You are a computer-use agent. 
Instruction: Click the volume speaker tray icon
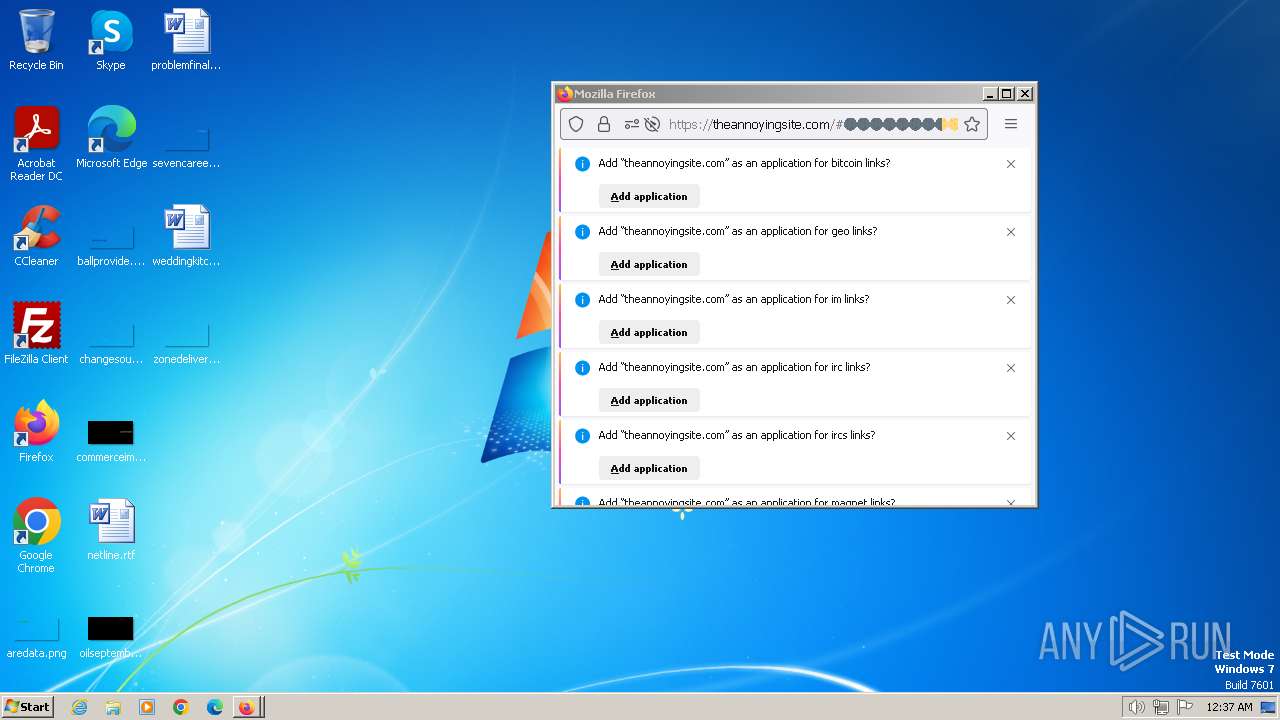point(1136,707)
